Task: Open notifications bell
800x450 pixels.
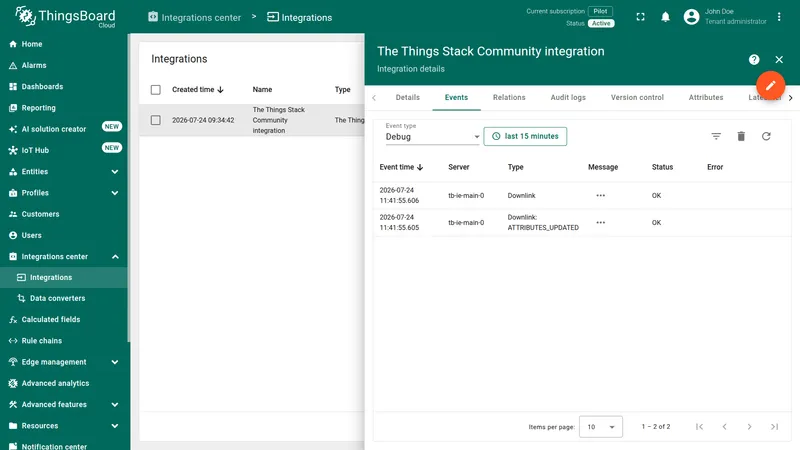Action: (665, 17)
